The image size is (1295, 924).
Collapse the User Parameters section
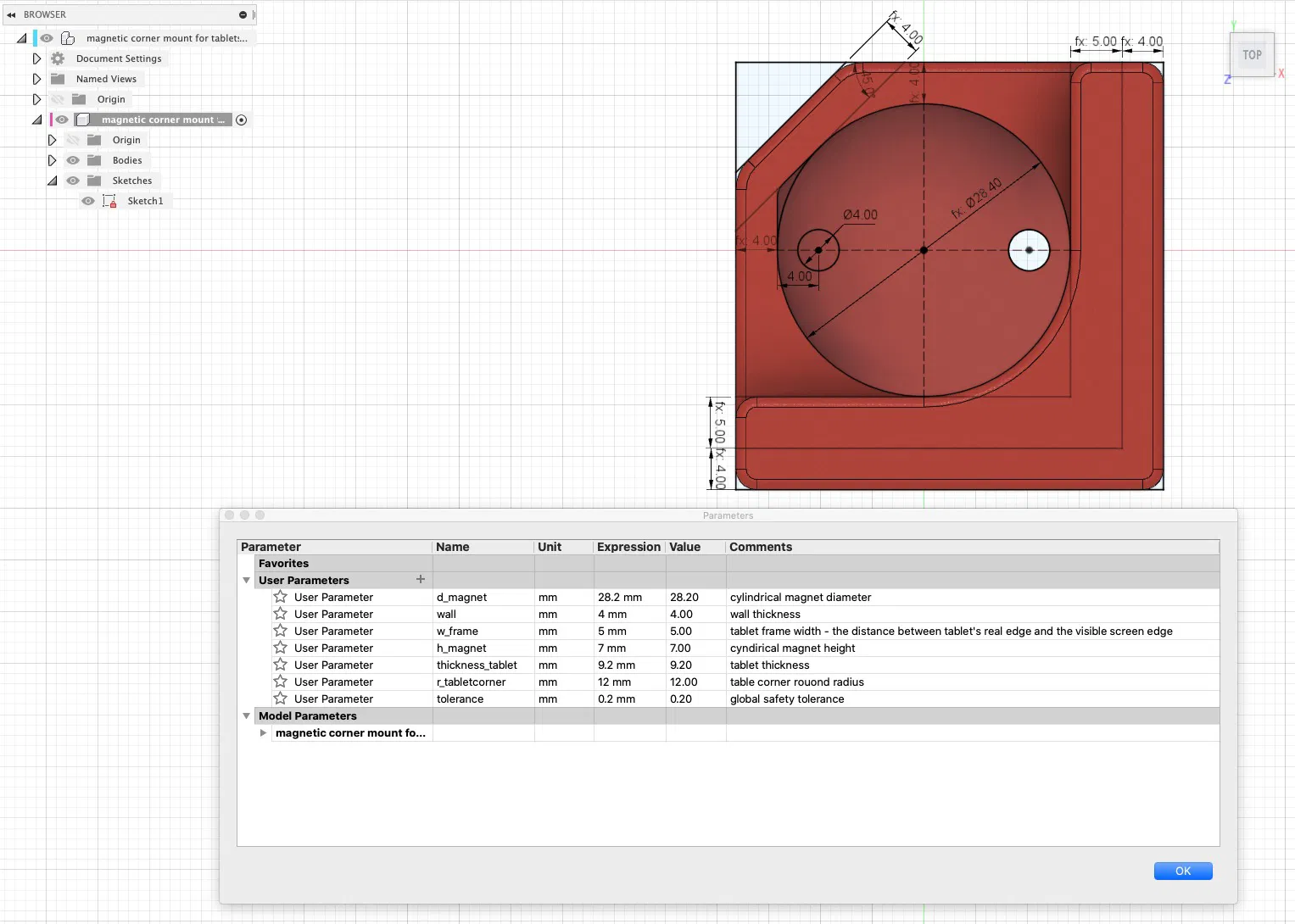[x=247, y=581]
